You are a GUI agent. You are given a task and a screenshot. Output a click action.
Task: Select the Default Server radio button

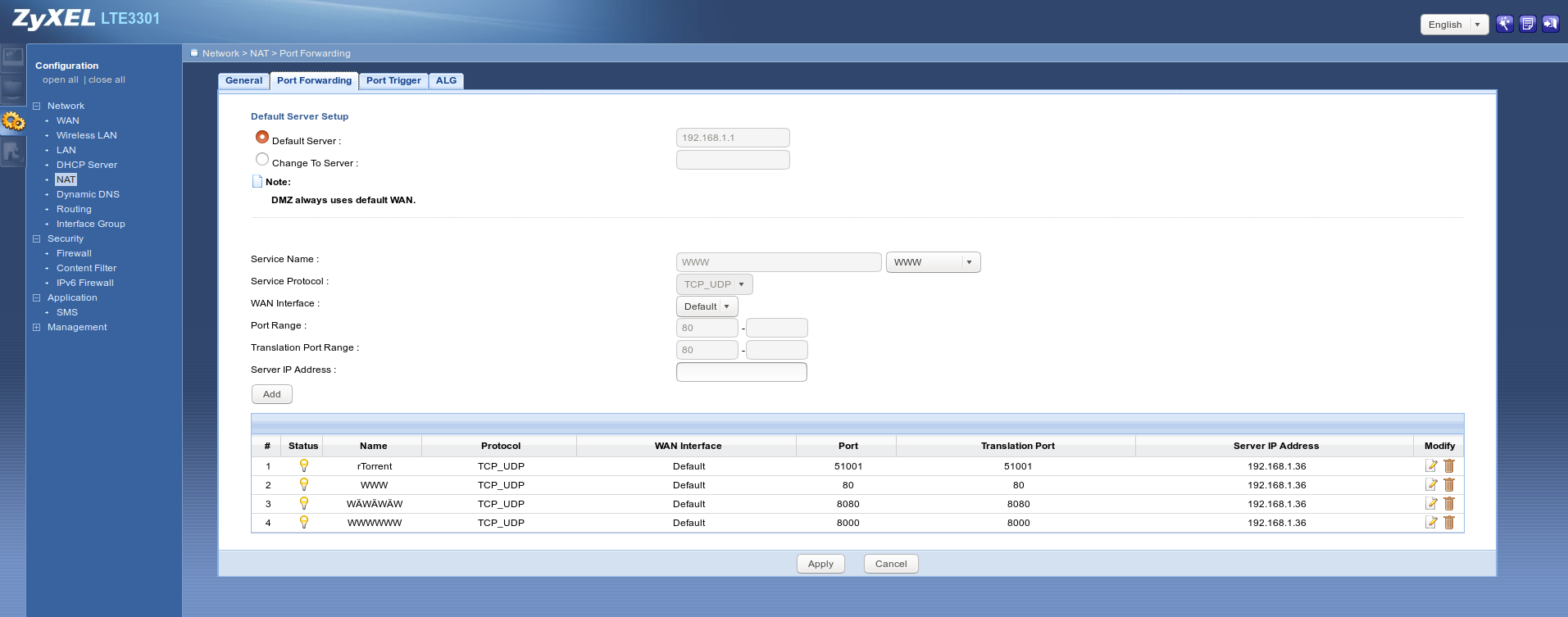pos(262,137)
